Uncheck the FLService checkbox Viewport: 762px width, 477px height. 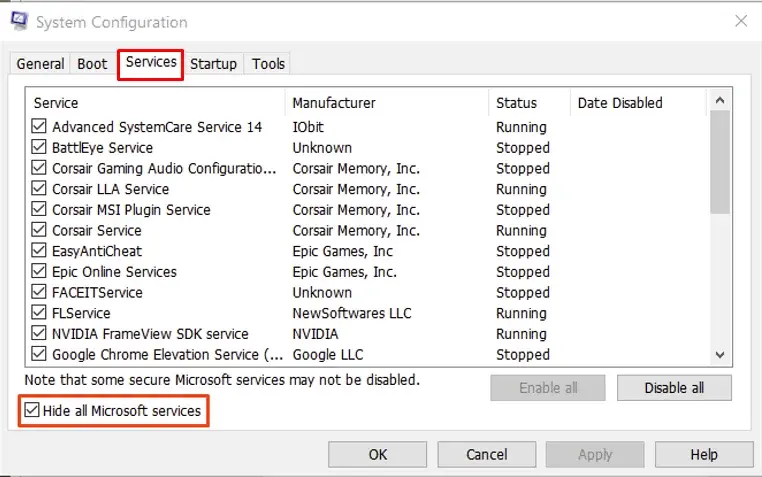click(x=39, y=312)
